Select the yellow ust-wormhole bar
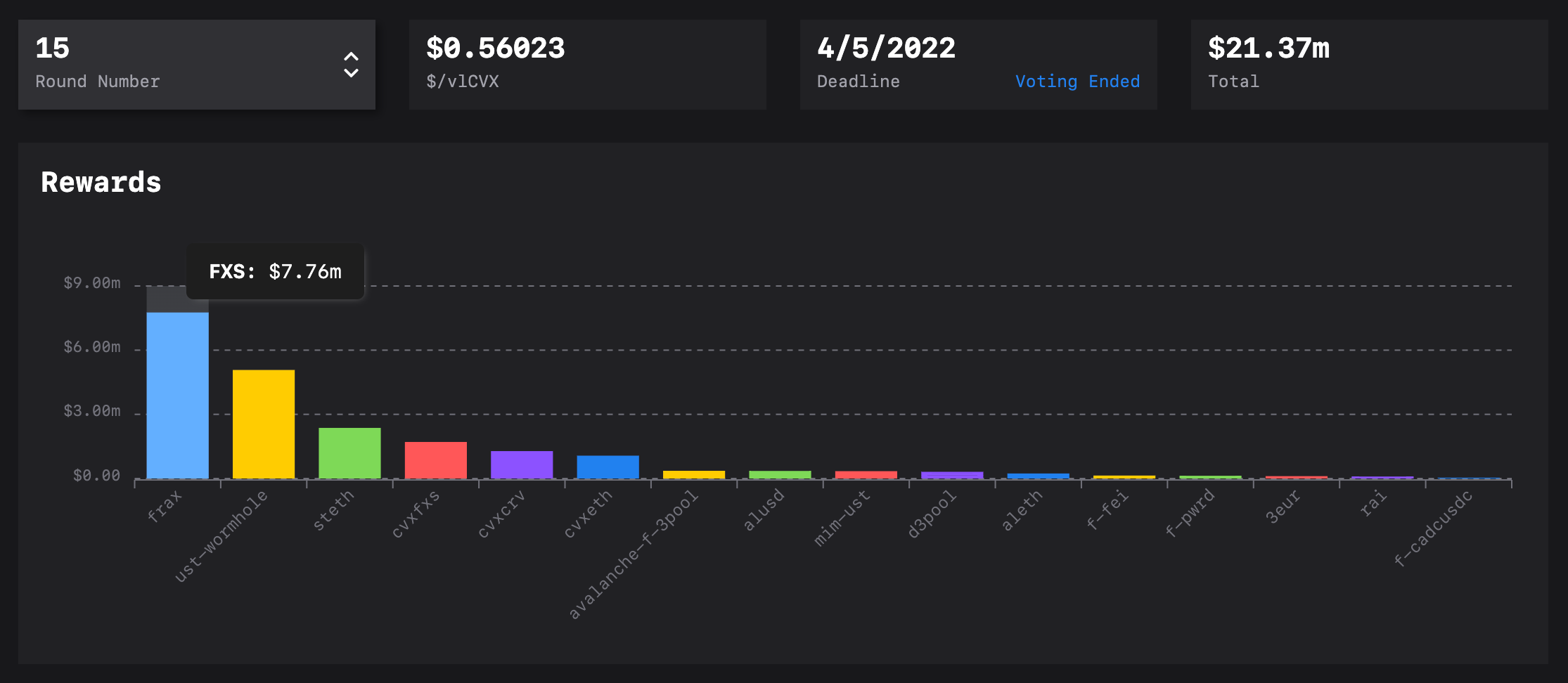This screenshot has width=1568, height=683. [x=264, y=424]
